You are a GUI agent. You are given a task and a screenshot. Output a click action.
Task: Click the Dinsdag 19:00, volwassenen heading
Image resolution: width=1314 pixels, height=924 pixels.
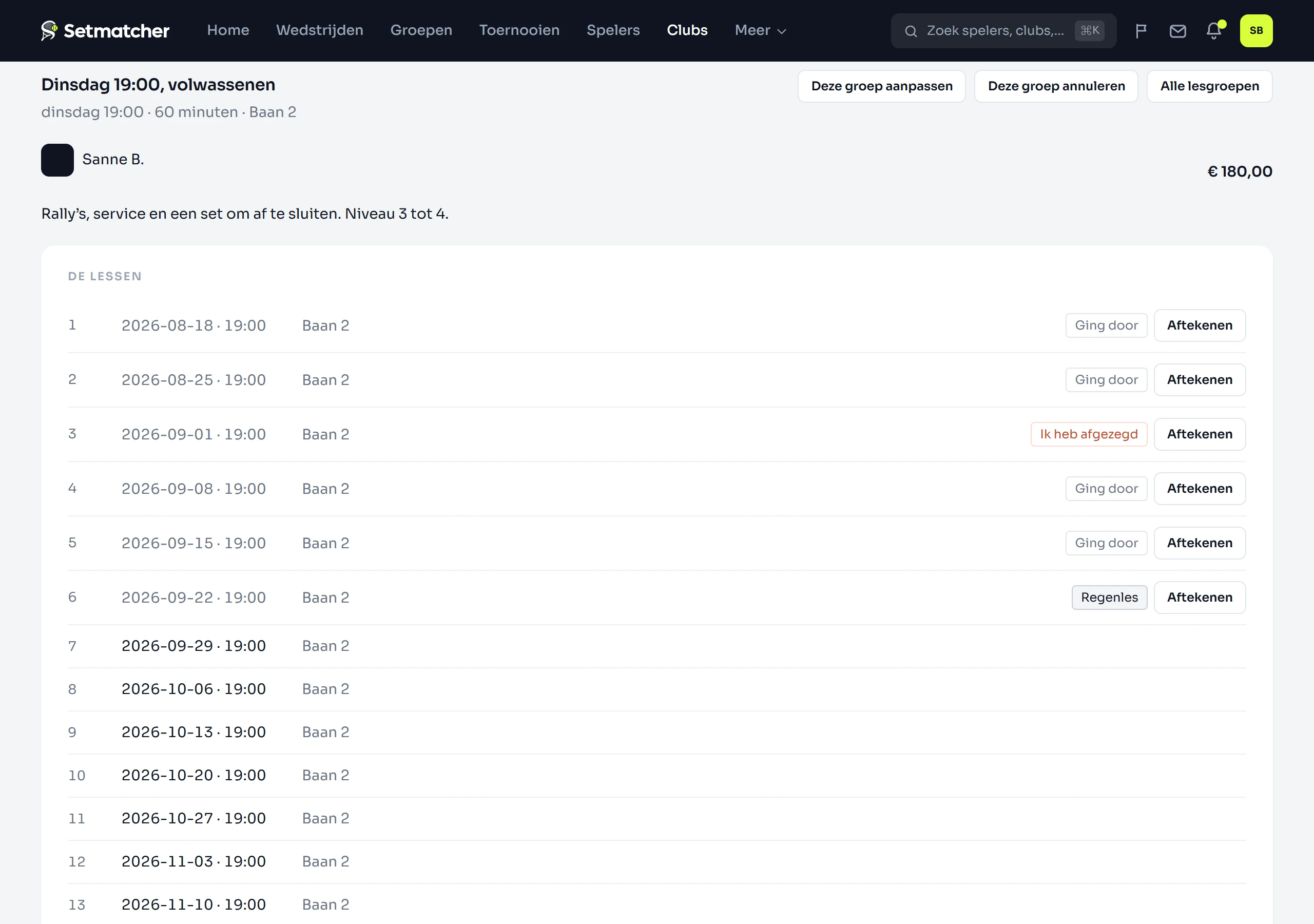pyautogui.click(x=158, y=85)
